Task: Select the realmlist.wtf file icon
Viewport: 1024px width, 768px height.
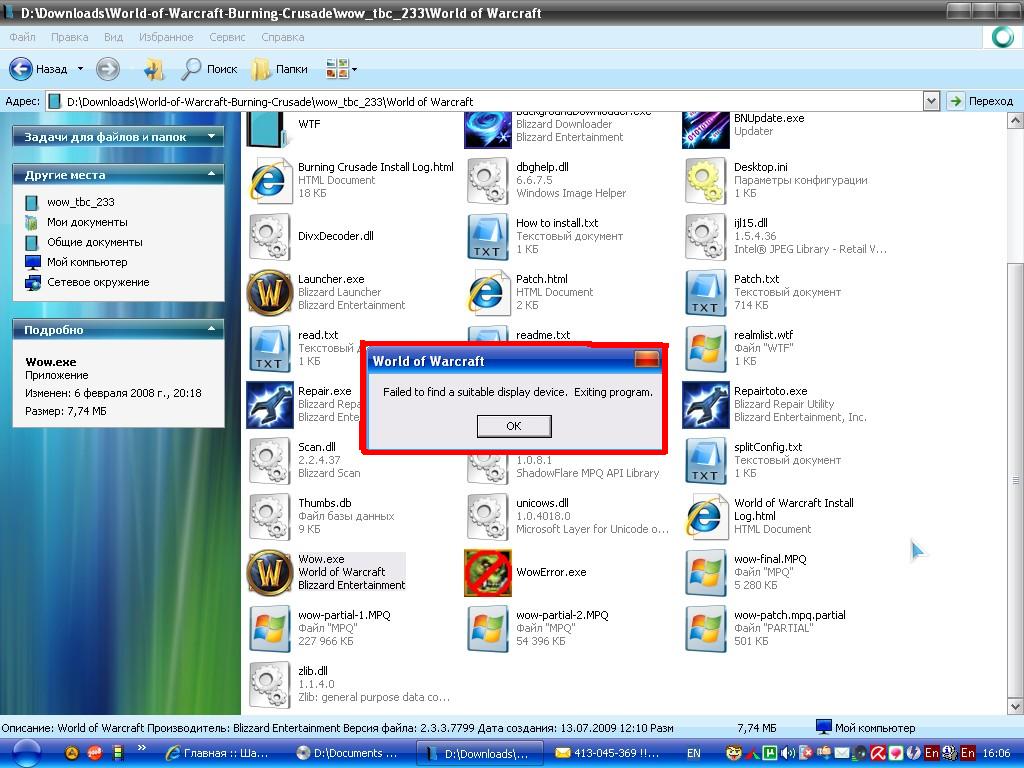Action: point(705,348)
